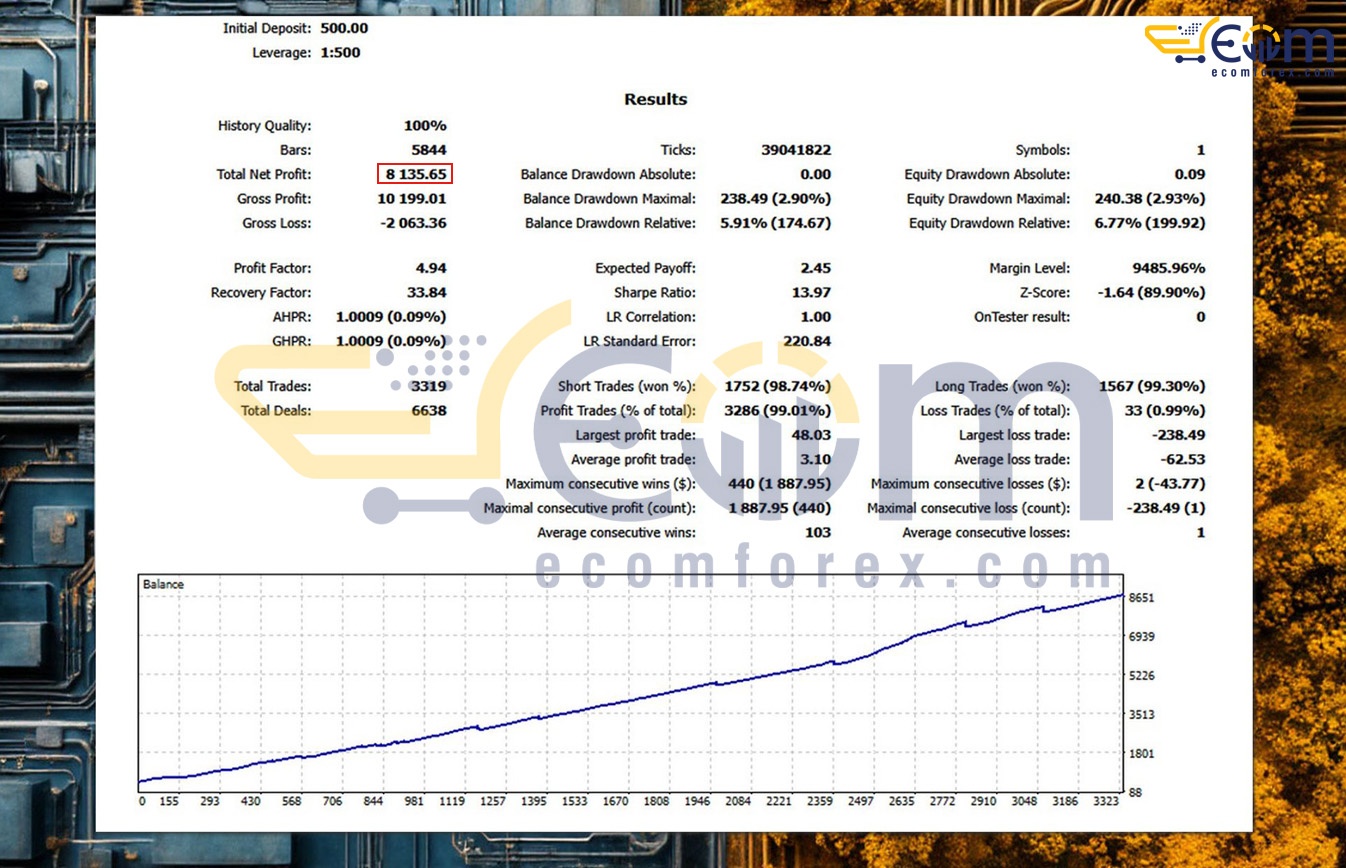The width and height of the screenshot is (1346, 868).
Task: Select the red-boxed Total Net Profit value
Action: 415,174
